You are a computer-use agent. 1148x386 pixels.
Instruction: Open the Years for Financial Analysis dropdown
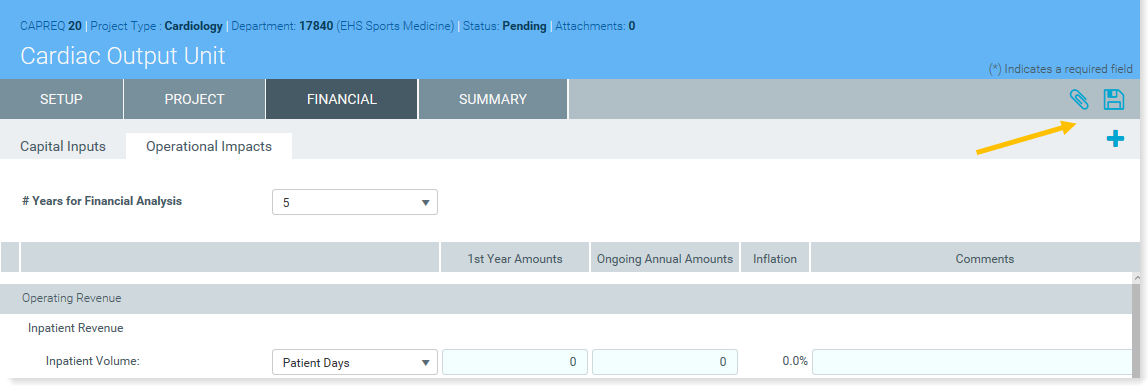(355, 202)
